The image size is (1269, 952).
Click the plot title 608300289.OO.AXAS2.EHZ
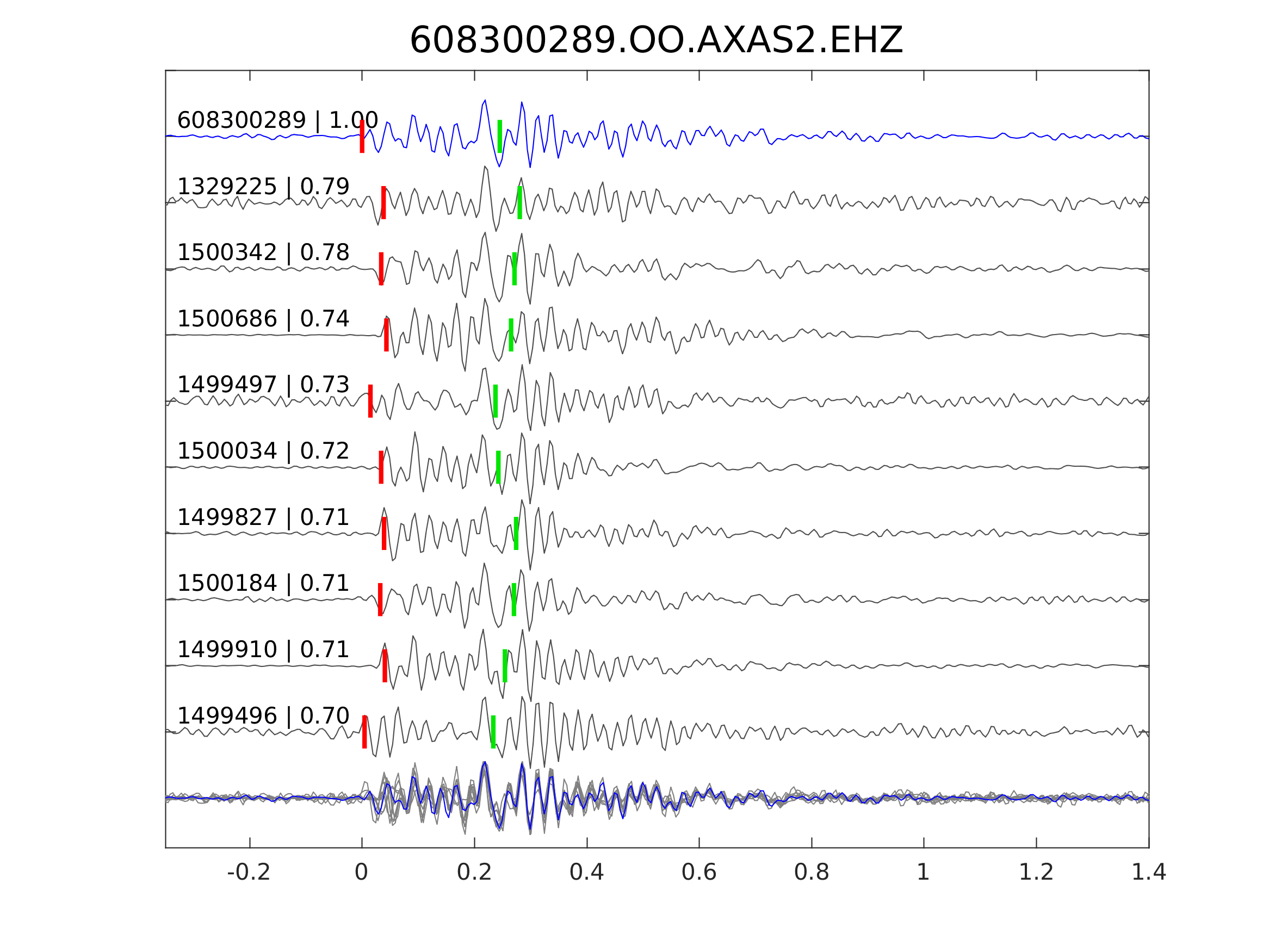[656, 41]
